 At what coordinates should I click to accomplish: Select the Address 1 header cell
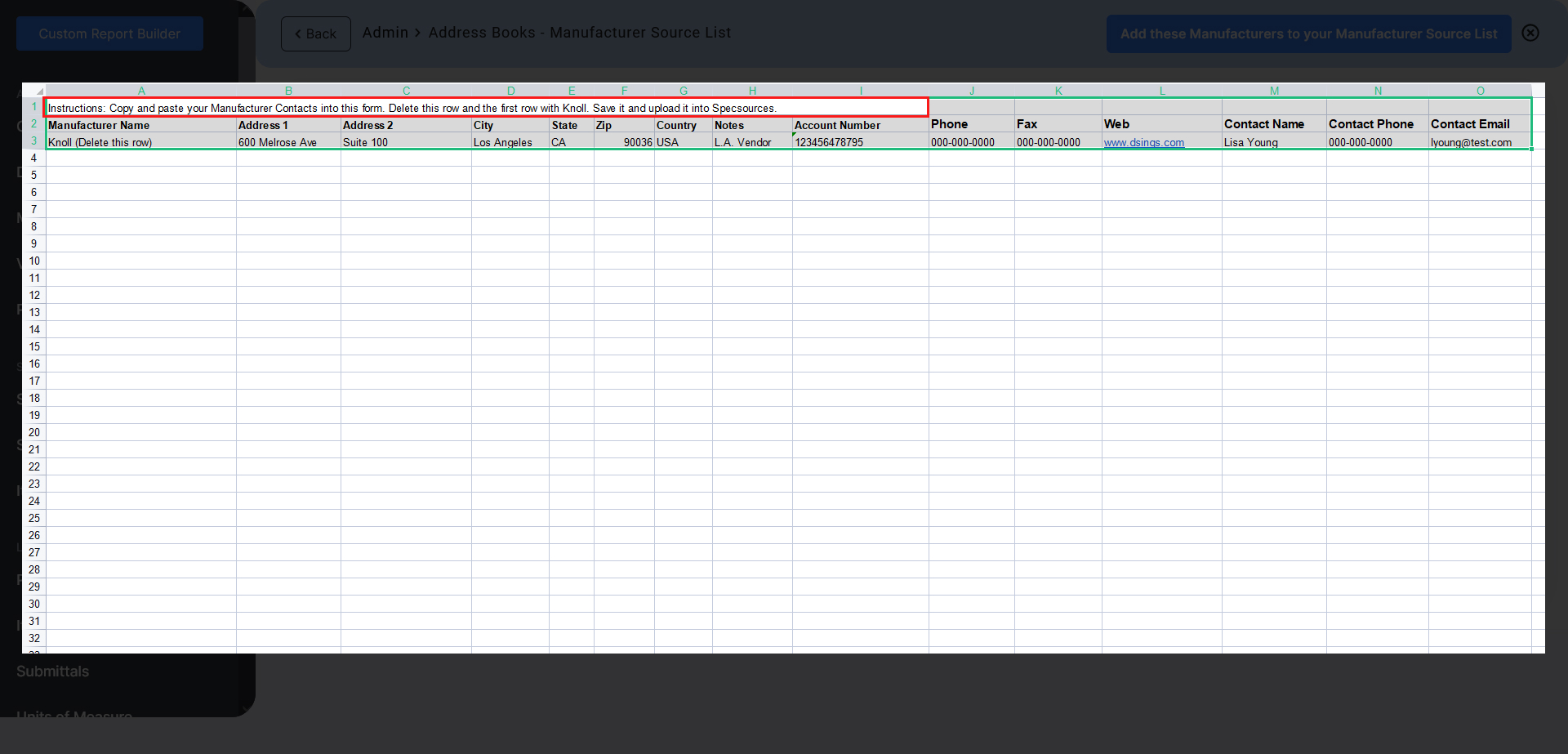coord(288,125)
